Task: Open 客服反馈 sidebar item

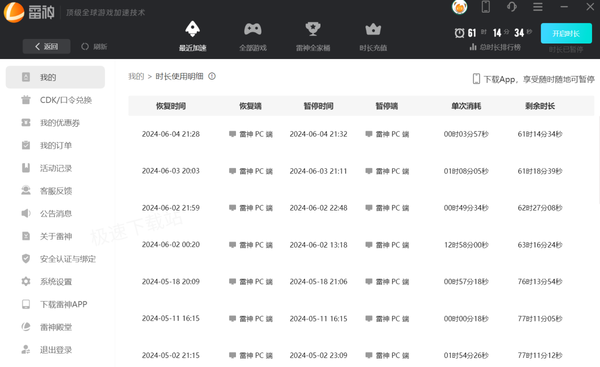Action: tap(55, 191)
